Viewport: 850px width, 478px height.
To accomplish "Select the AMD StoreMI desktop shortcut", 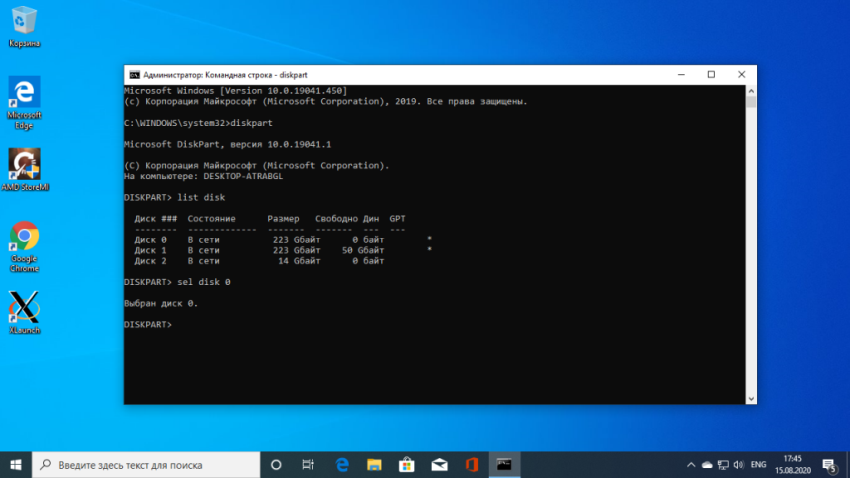I will pos(24,166).
